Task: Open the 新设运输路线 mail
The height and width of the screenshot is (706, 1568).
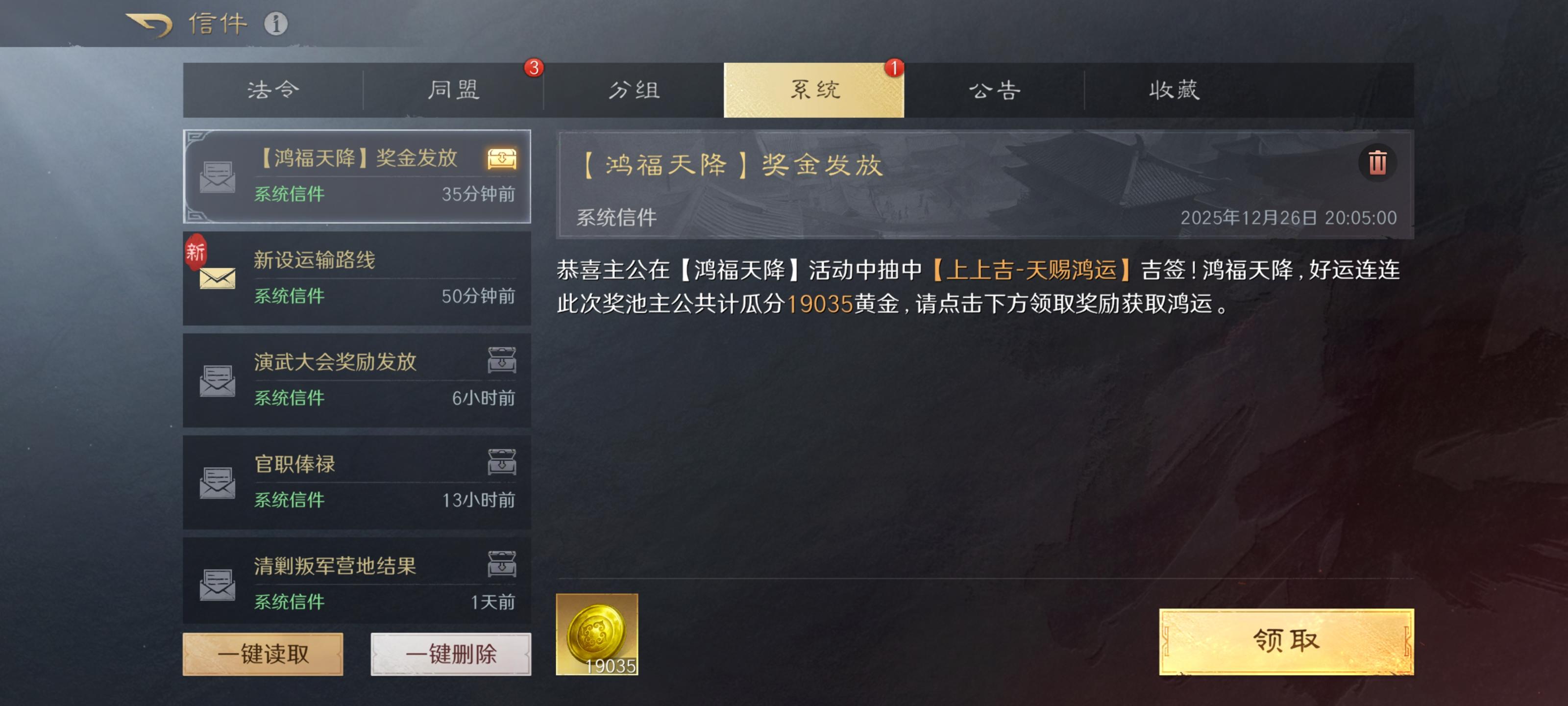Action: tap(357, 278)
